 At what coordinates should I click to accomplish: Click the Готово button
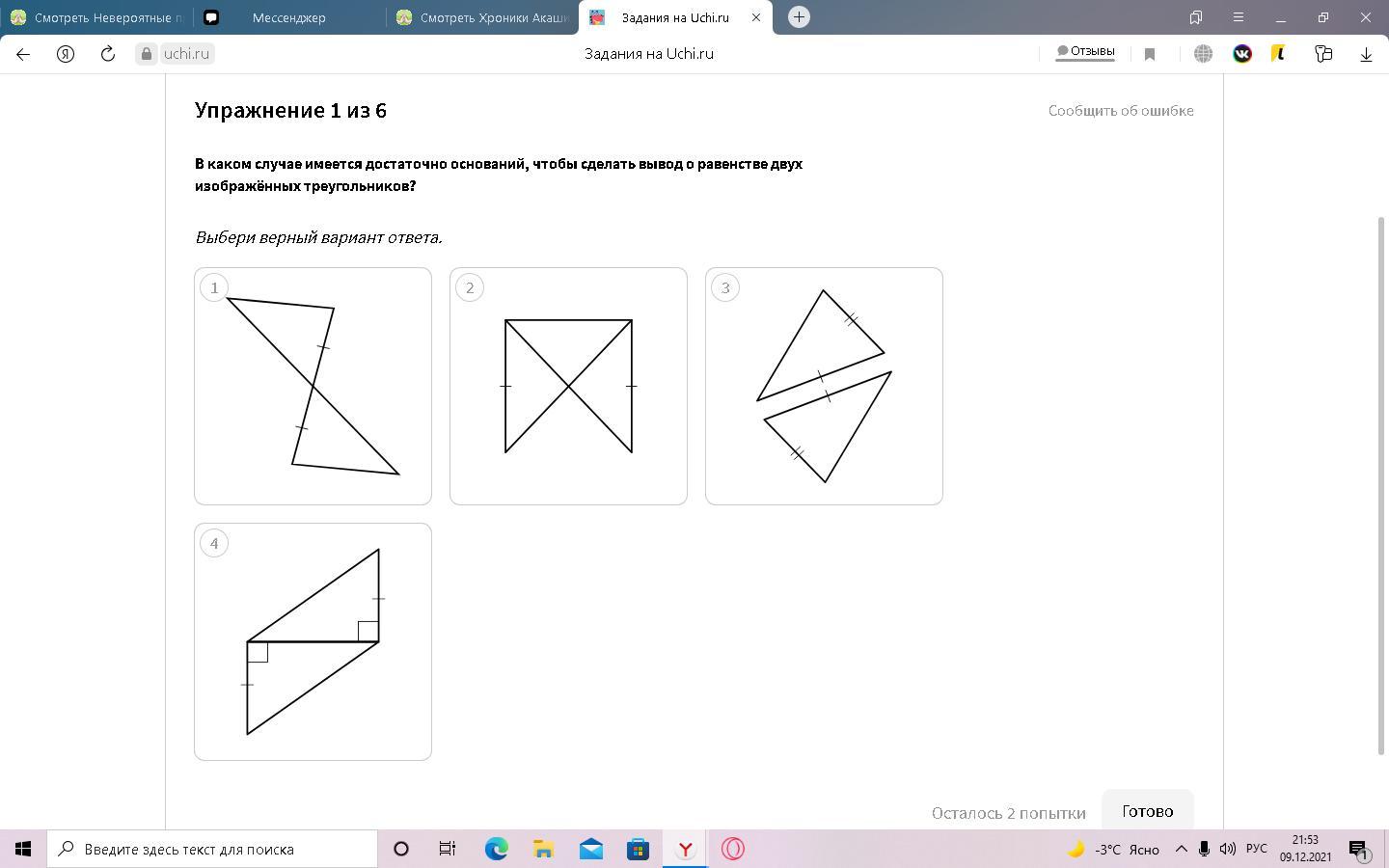coord(1148,810)
